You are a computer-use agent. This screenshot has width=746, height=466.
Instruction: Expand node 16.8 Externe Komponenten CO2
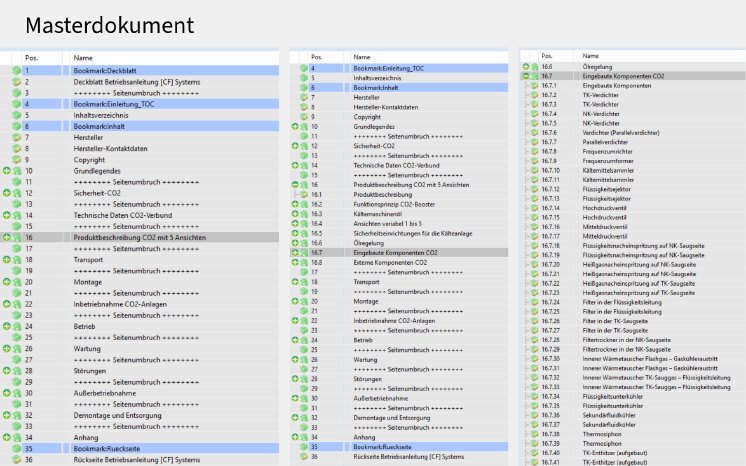(295, 262)
